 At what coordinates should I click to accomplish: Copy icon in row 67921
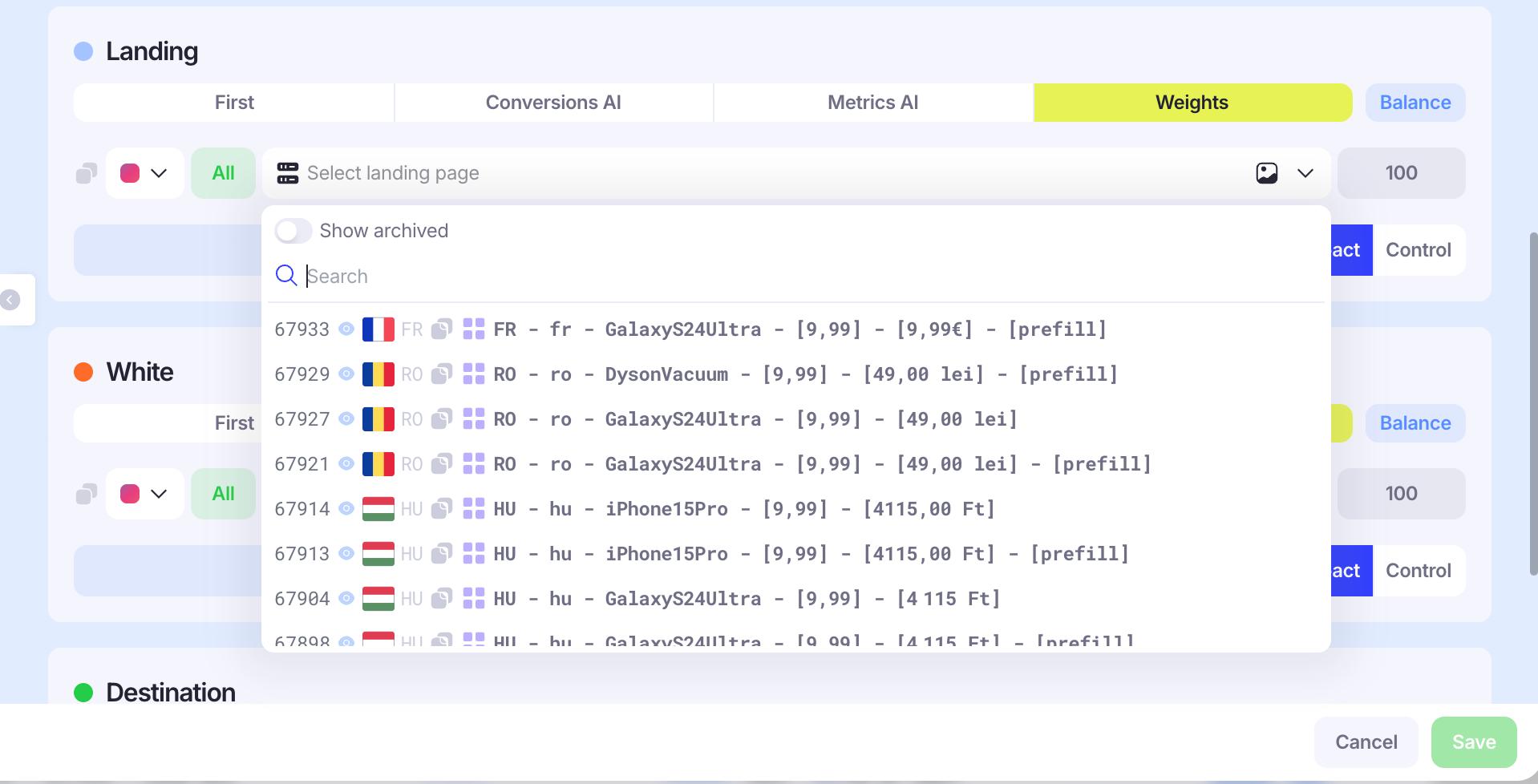442,463
